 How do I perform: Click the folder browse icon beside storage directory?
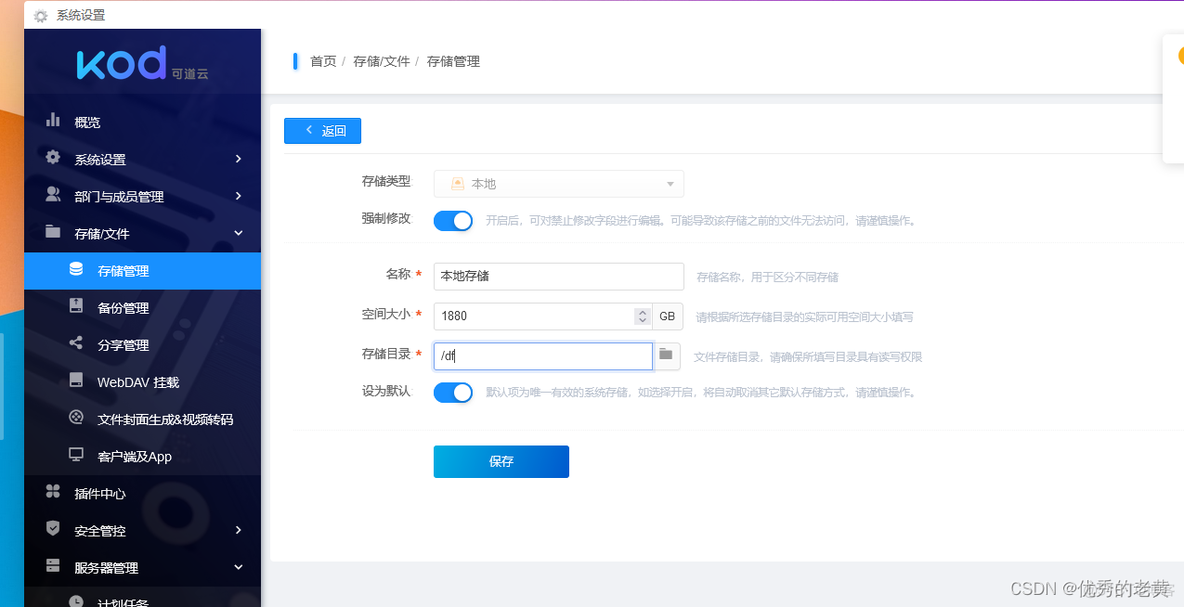[666, 356]
